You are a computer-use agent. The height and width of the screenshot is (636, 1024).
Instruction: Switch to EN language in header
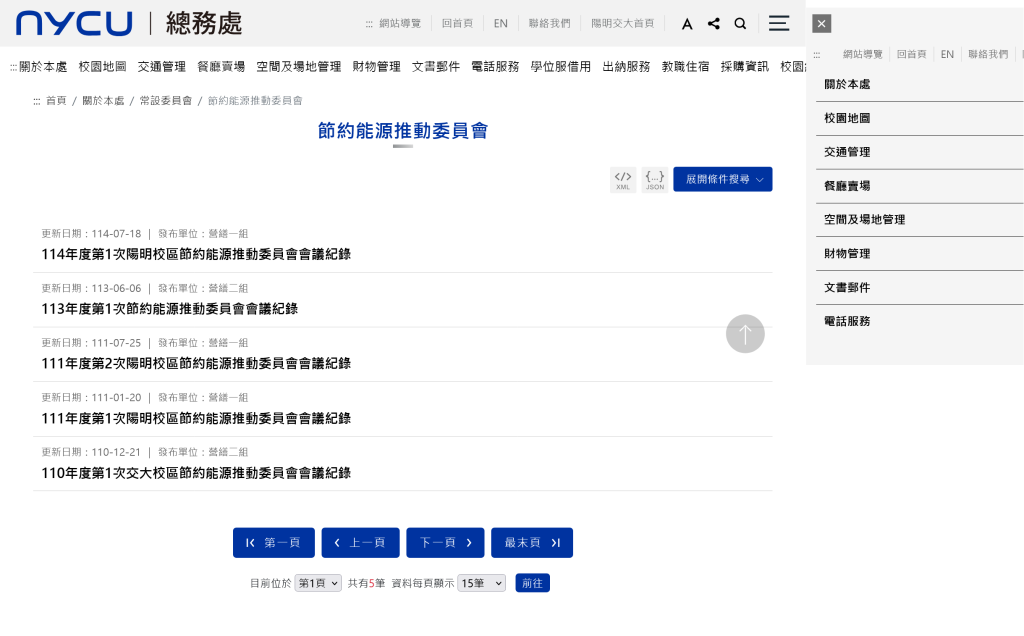(500, 24)
